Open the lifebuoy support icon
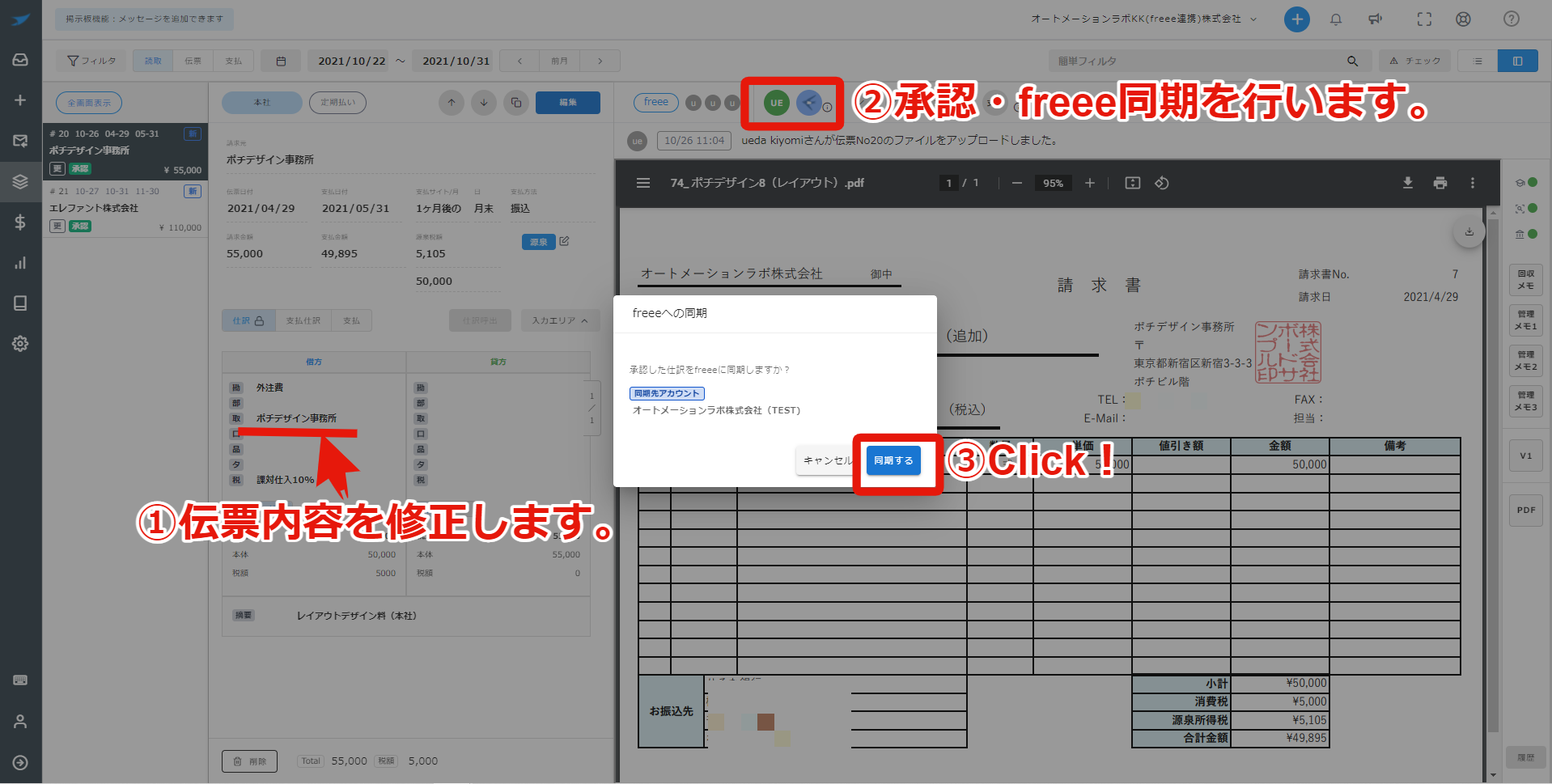 (x=1463, y=19)
